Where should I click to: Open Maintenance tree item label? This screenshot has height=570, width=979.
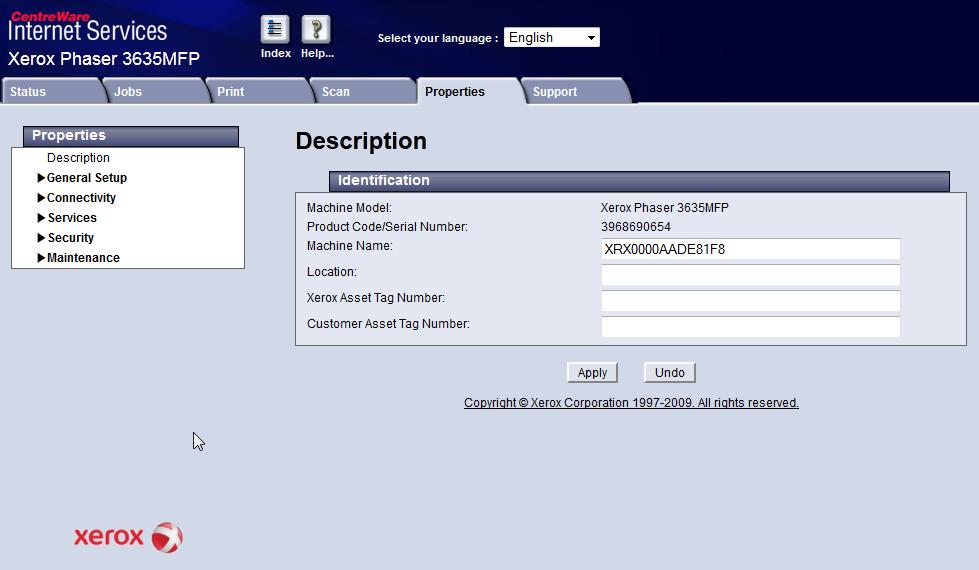coord(83,258)
